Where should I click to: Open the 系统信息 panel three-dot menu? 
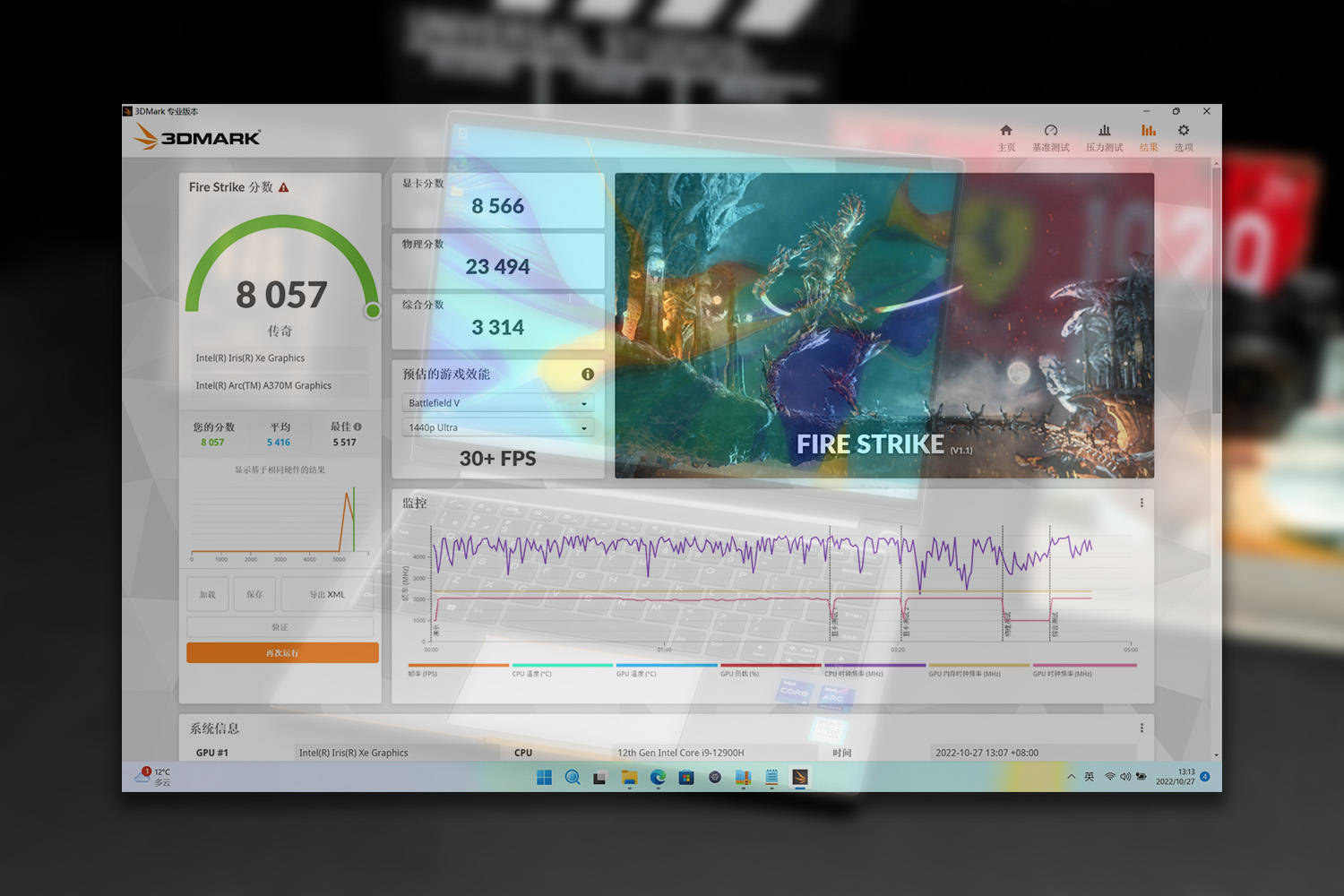(1142, 728)
